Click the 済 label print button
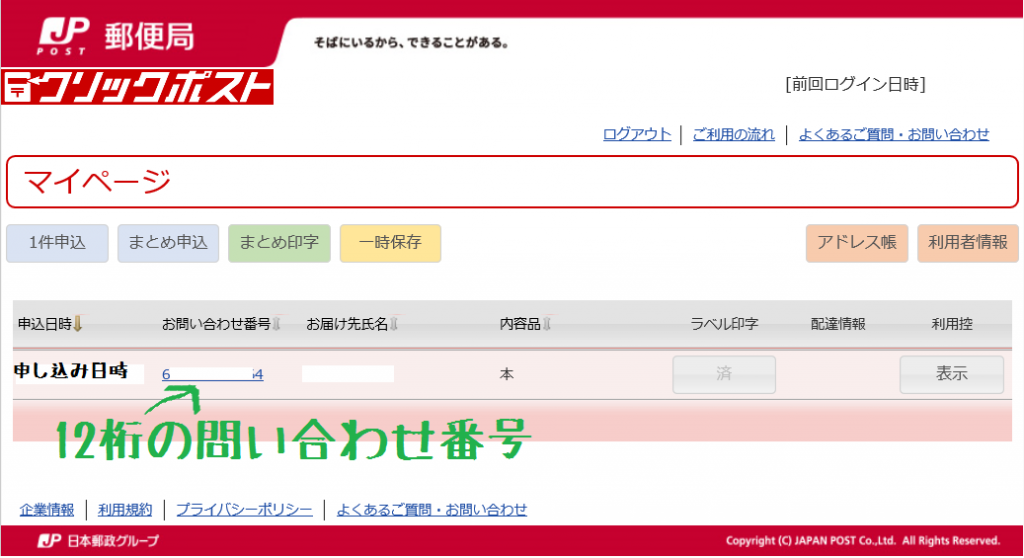Image resolution: width=1024 pixels, height=558 pixels. point(723,375)
